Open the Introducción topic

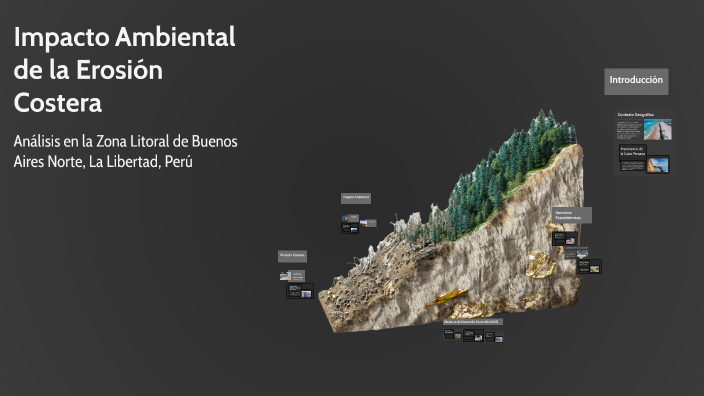coord(636,81)
